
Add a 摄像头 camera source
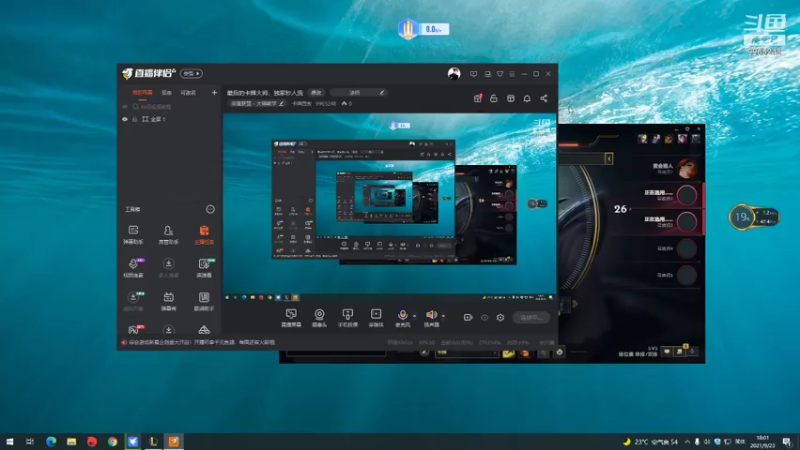click(x=319, y=317)
